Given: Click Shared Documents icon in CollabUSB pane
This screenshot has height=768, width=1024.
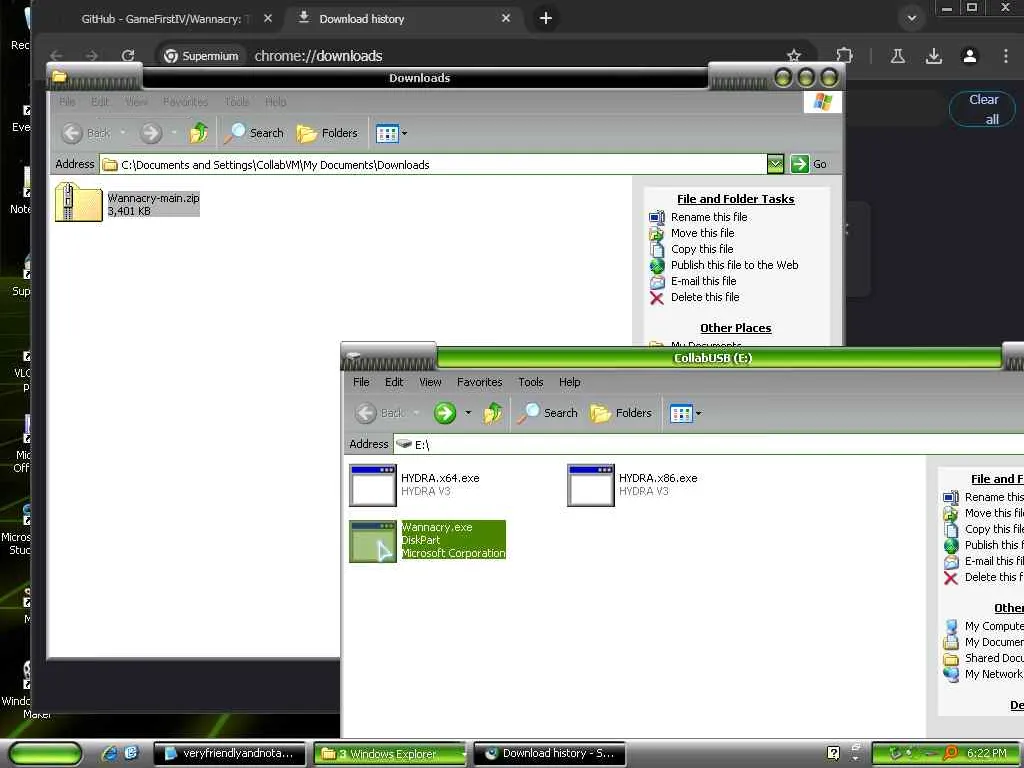Looking at the screenshot, I should click(951, 658).
